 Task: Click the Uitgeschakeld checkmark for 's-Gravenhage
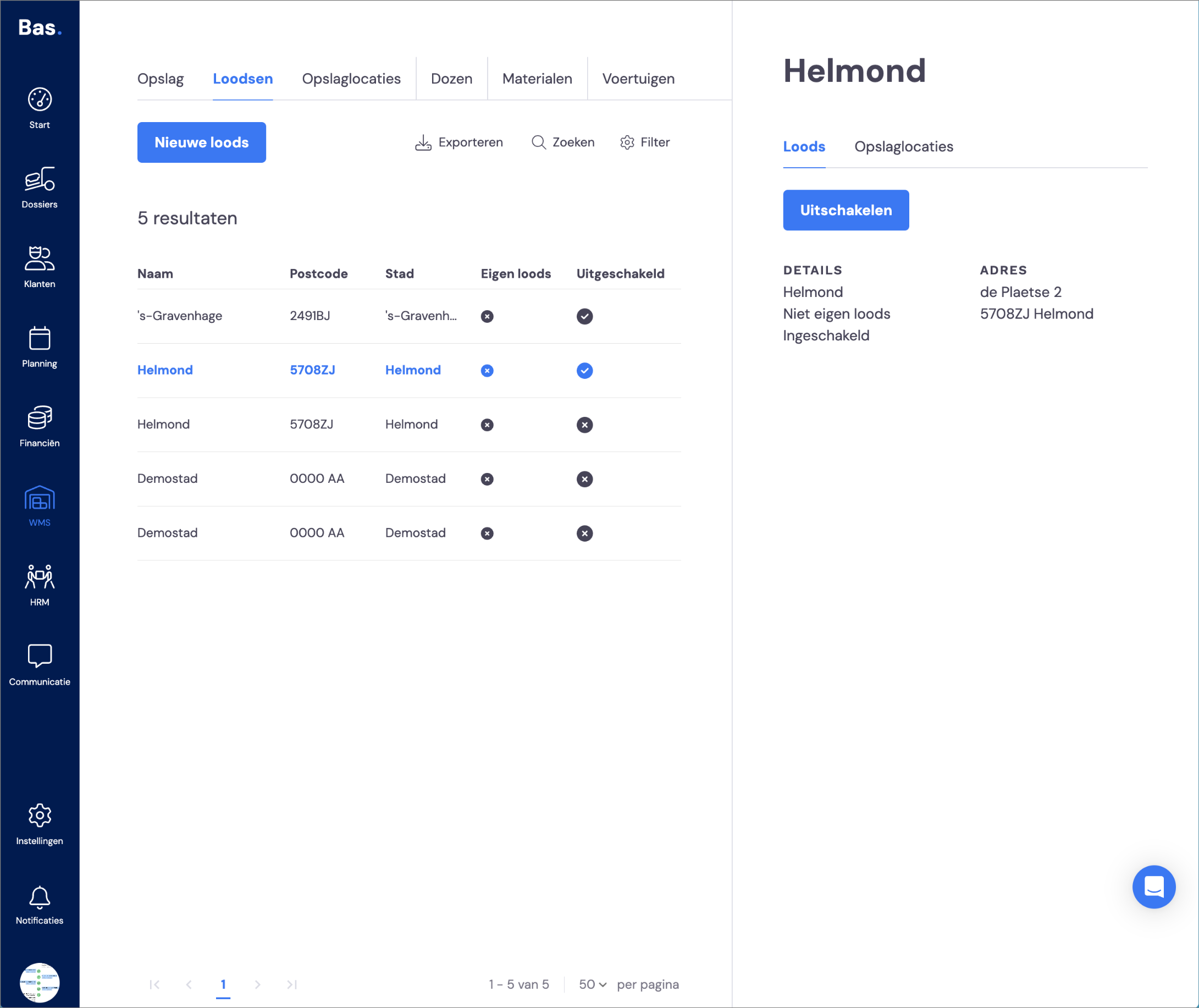(x=584, y=316)
